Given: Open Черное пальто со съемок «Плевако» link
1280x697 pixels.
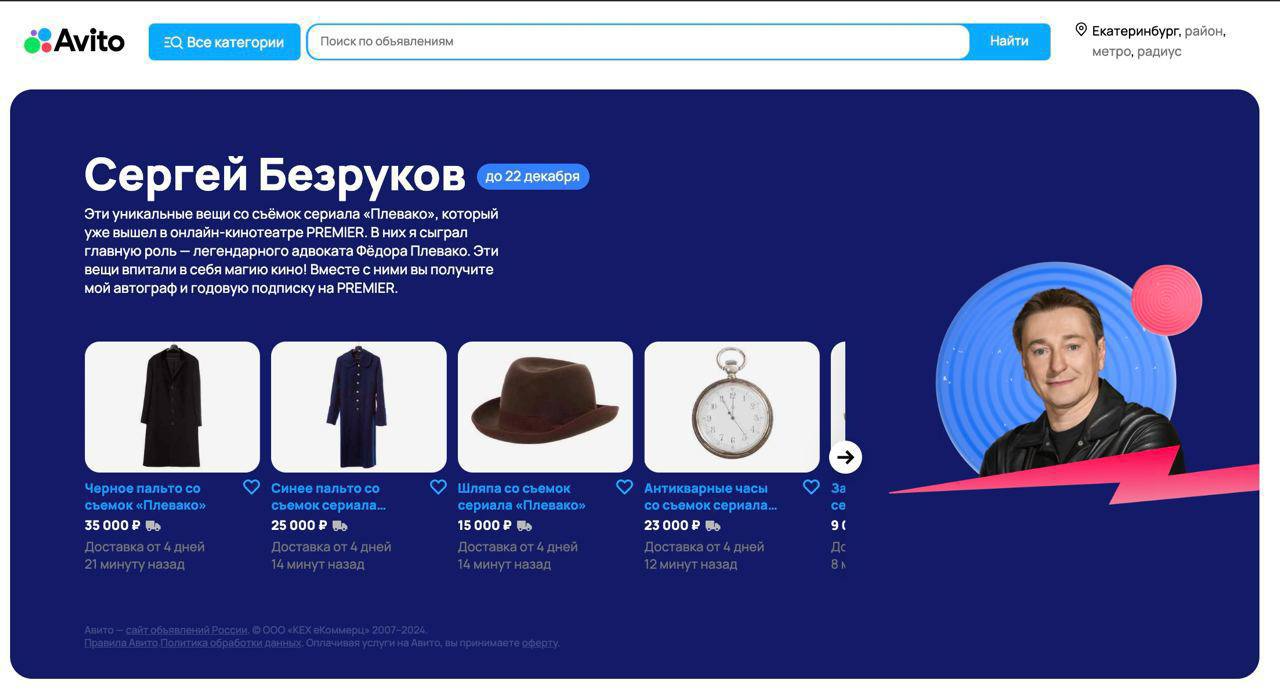Looking at the screenshot, I should pyautogui.click(x=145, y=497).
